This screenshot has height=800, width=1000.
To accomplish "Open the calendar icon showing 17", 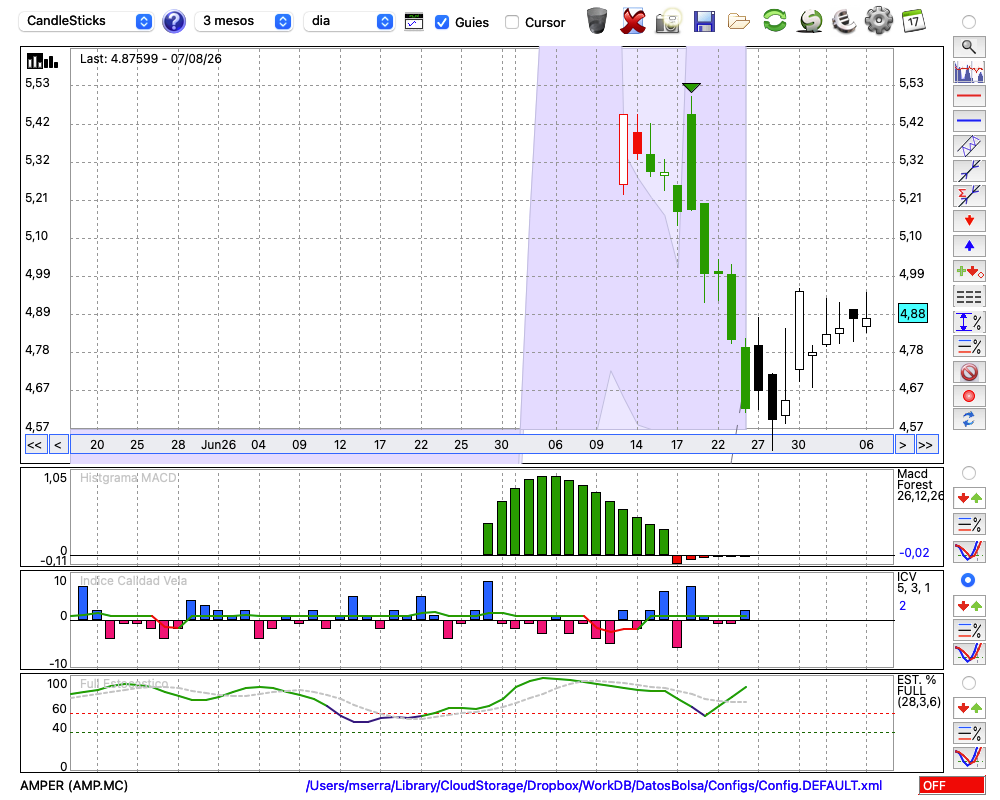I will 913,21.
